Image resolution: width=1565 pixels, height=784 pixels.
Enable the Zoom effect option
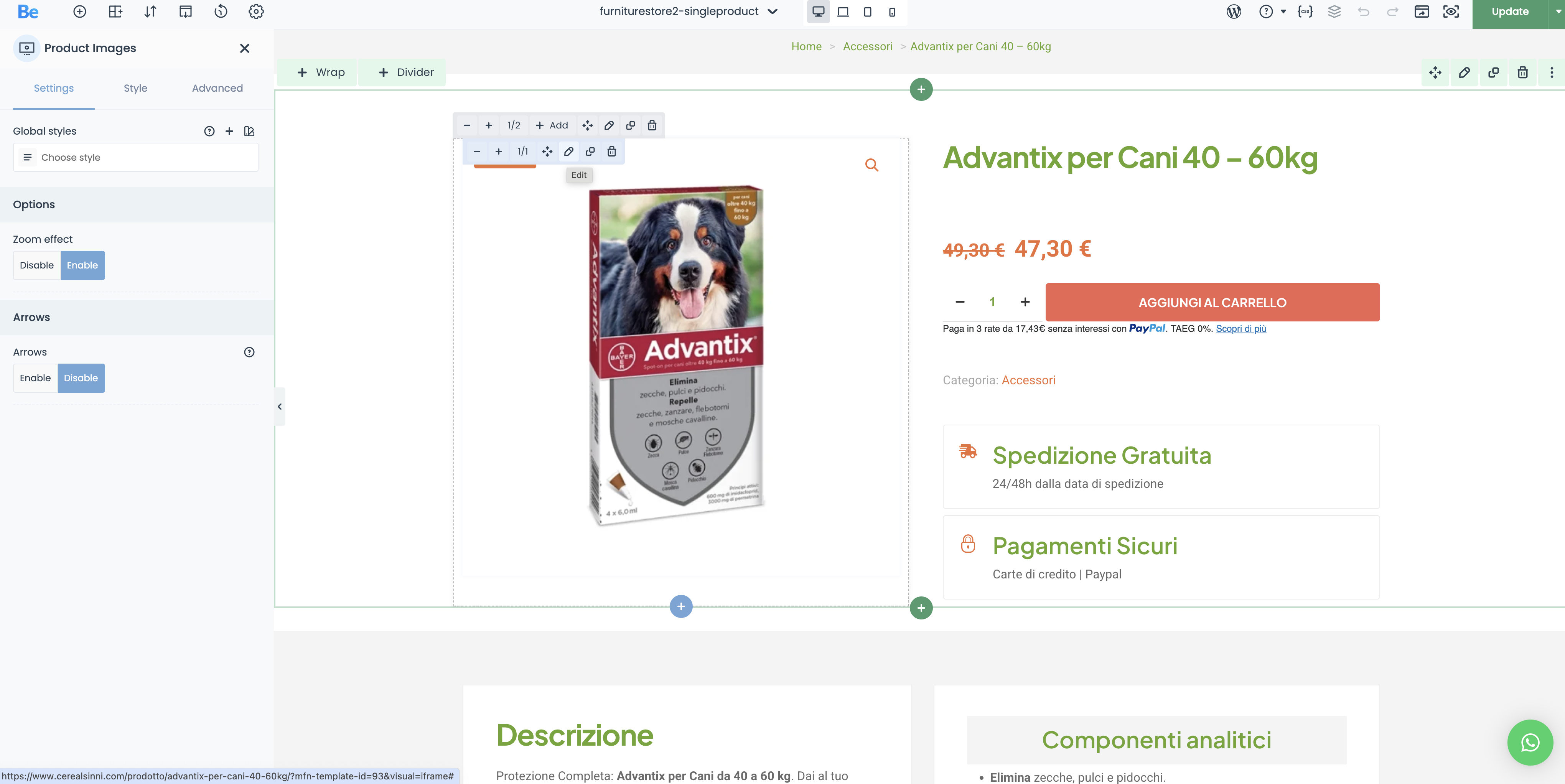click(x=82, y=265)
